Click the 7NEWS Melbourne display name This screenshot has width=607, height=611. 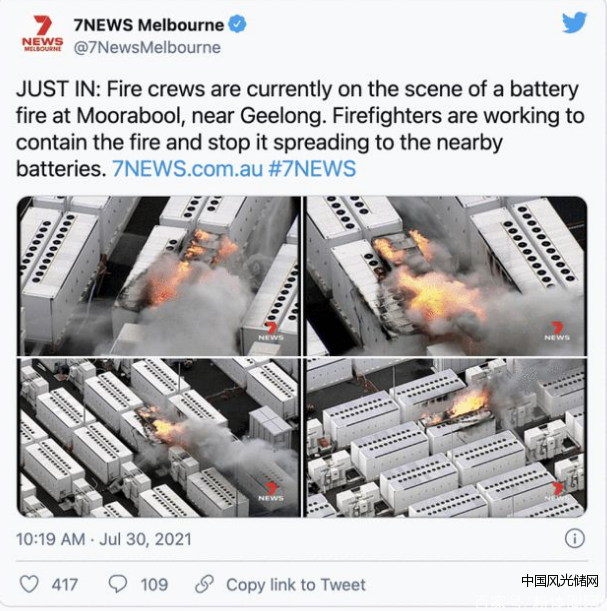point(149,25)
